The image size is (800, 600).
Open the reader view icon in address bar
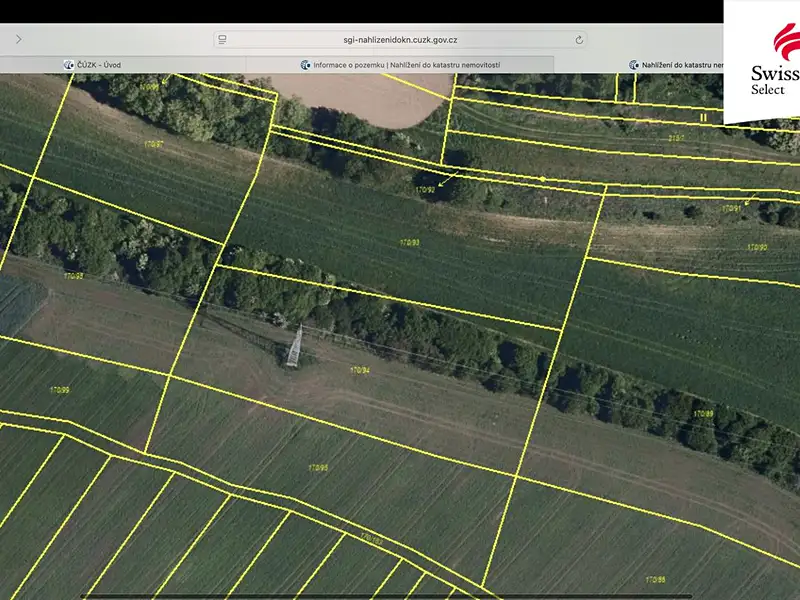tap(222, 40)
